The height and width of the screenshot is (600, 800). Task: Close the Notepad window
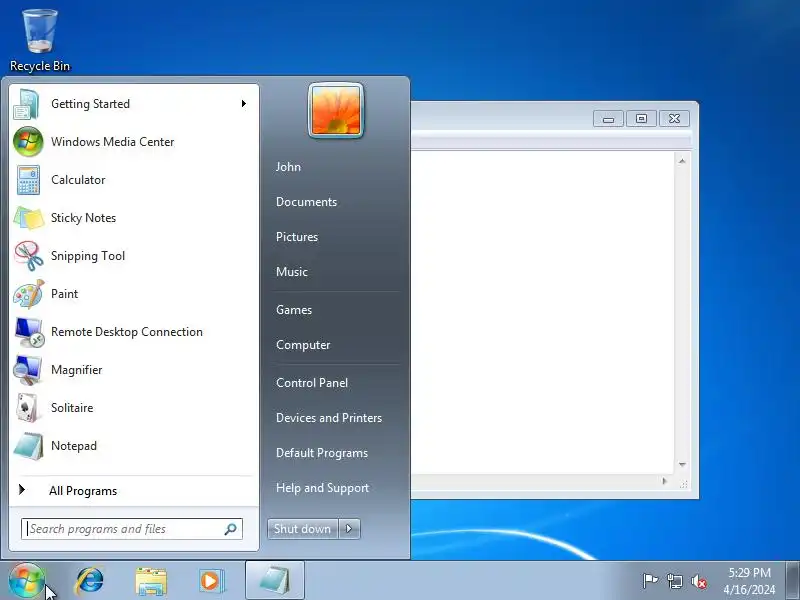click(674, 119)
